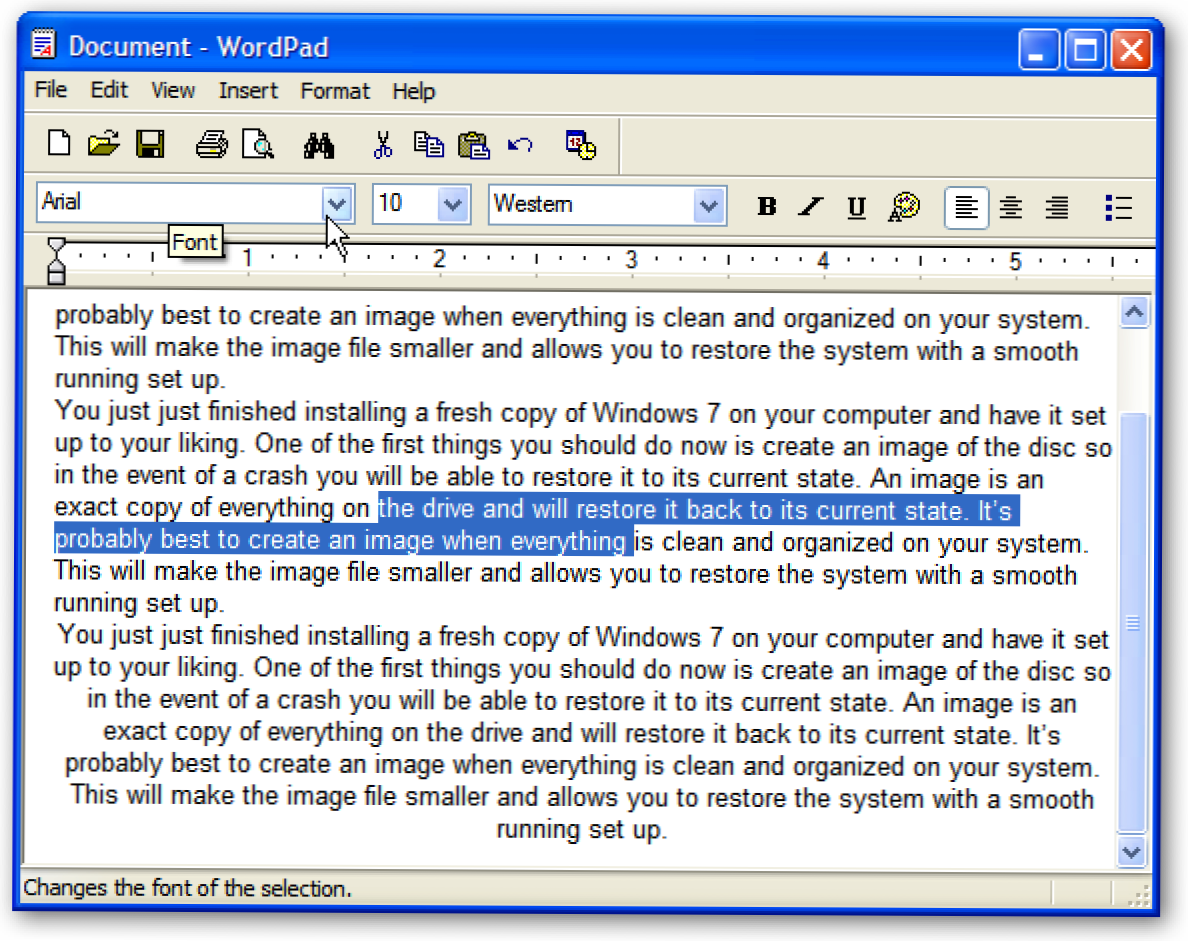The width and height of the screenshot is (1188, 941).
Task: Open a file with the Open folder icon
Action: [103, 144]
